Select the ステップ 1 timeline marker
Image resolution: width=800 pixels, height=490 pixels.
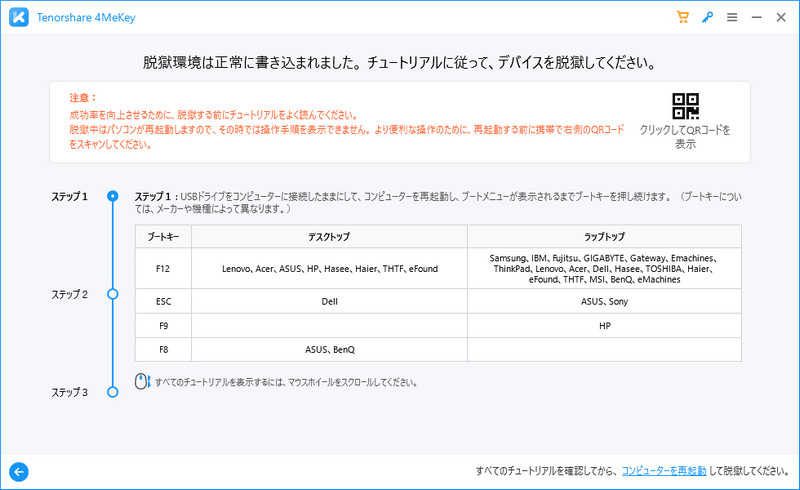pos(113,196)
